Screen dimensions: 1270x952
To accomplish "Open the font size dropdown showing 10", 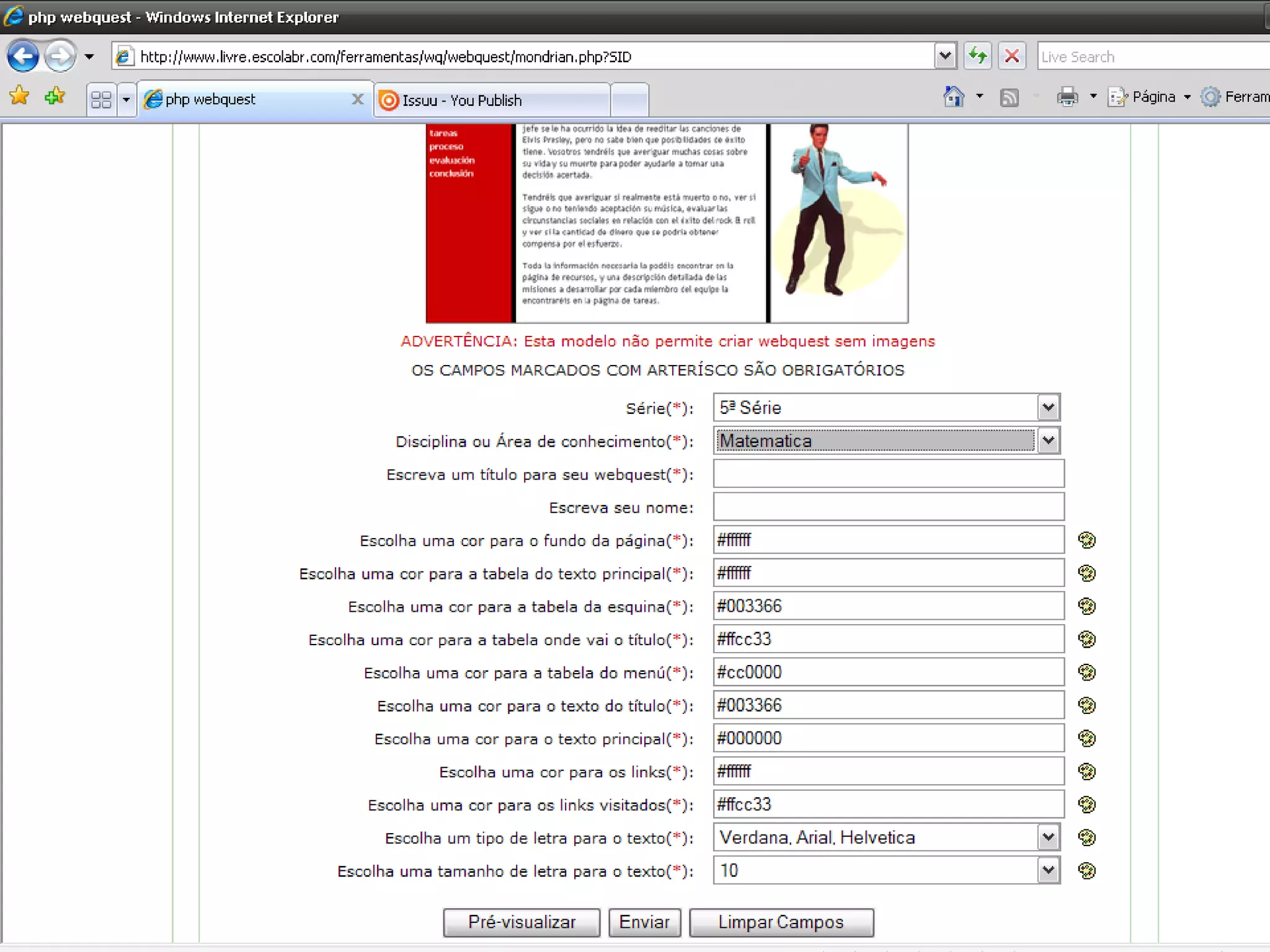I will coord(1048,870).
